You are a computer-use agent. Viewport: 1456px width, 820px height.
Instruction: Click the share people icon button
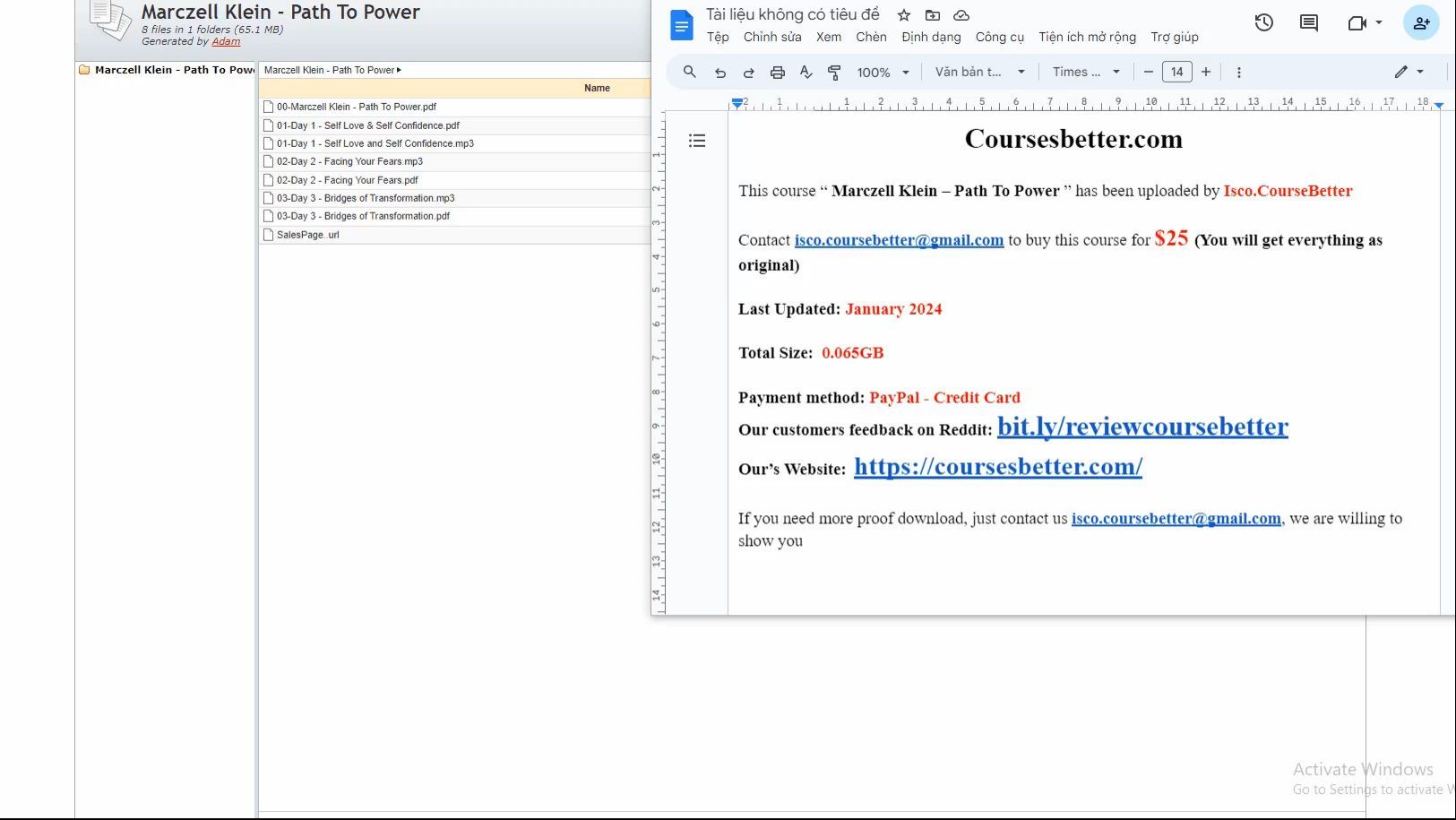[x=1421, y=23]
